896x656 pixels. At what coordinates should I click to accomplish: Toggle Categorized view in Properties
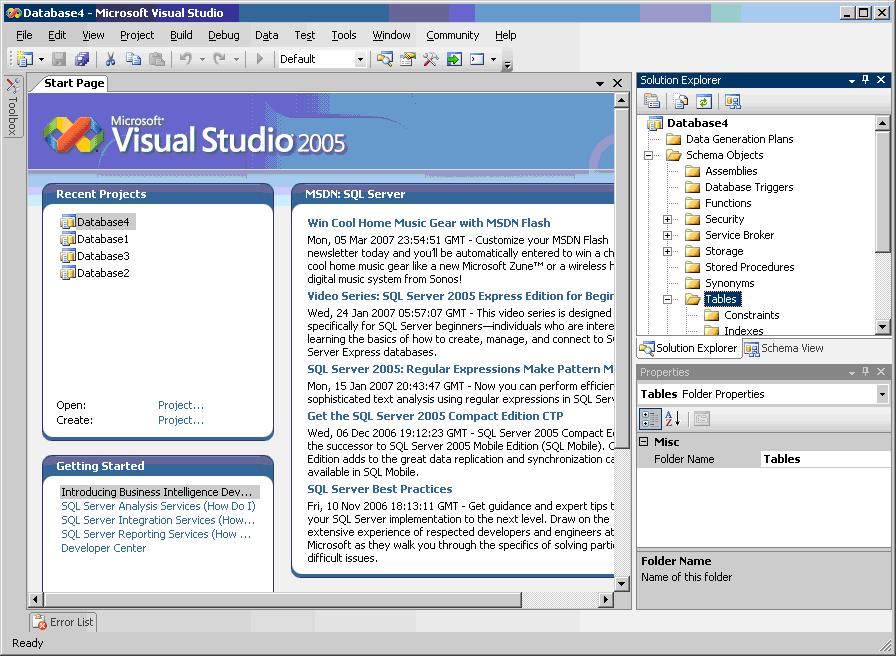650,419
